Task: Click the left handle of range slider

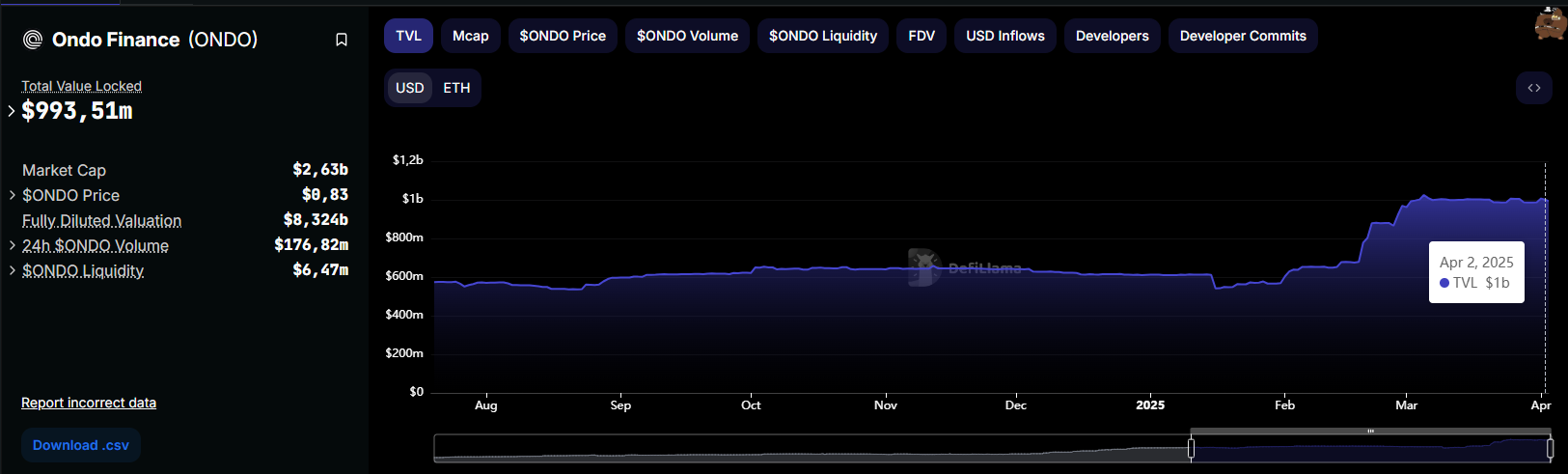Action: (x=1191, y=448)
